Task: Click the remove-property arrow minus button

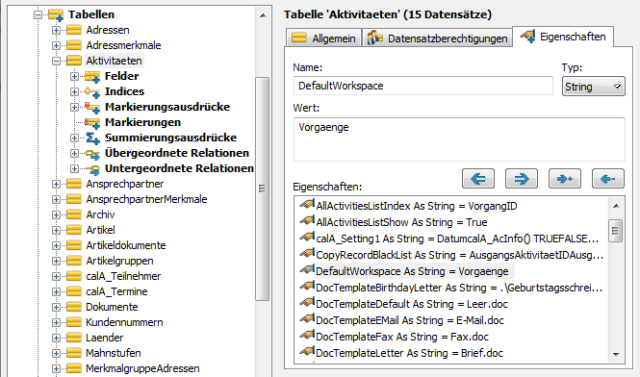Action: [608, 178]
